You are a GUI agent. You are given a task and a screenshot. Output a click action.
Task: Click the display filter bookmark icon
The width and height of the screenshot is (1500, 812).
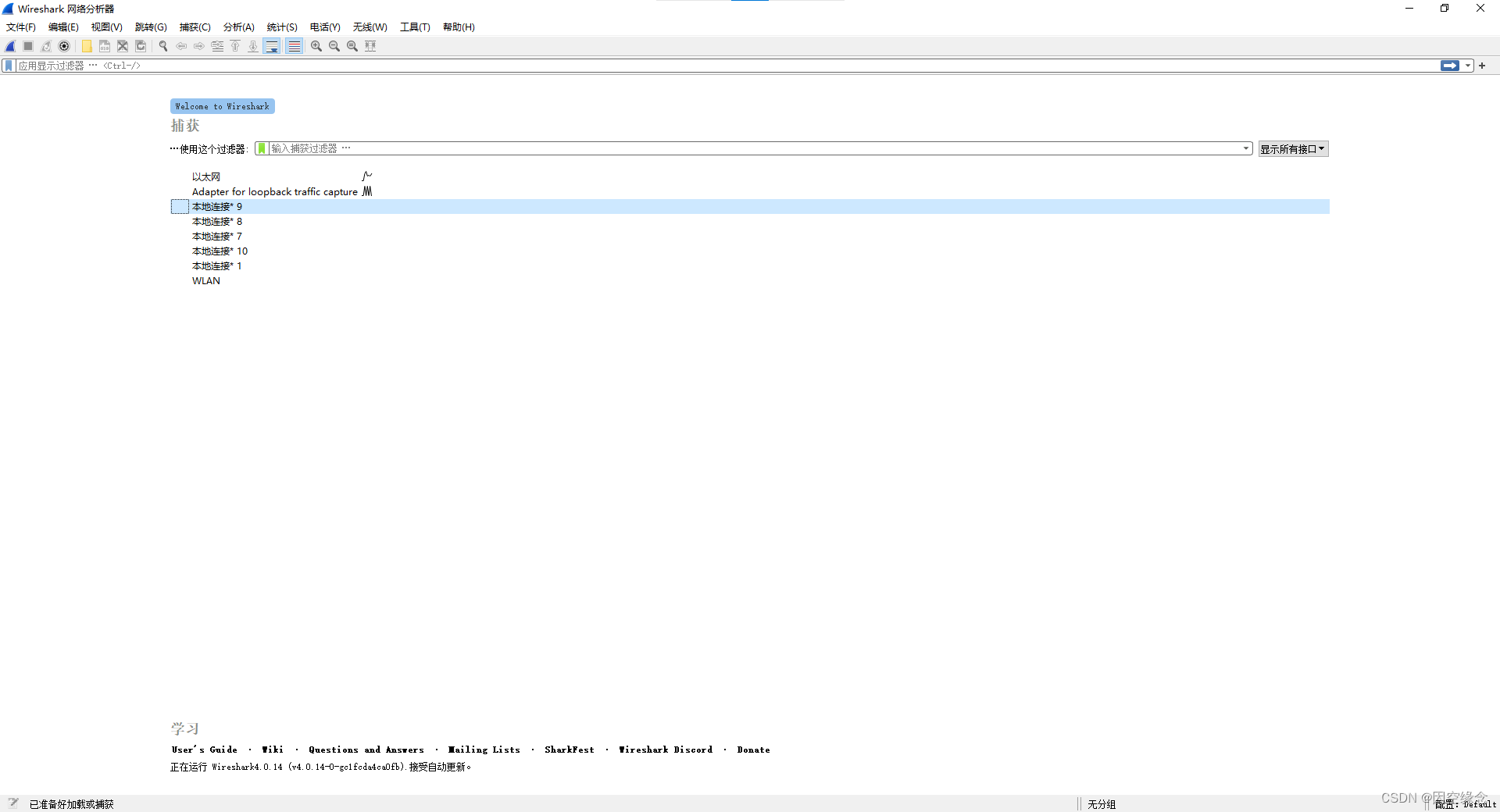(9, 66)
